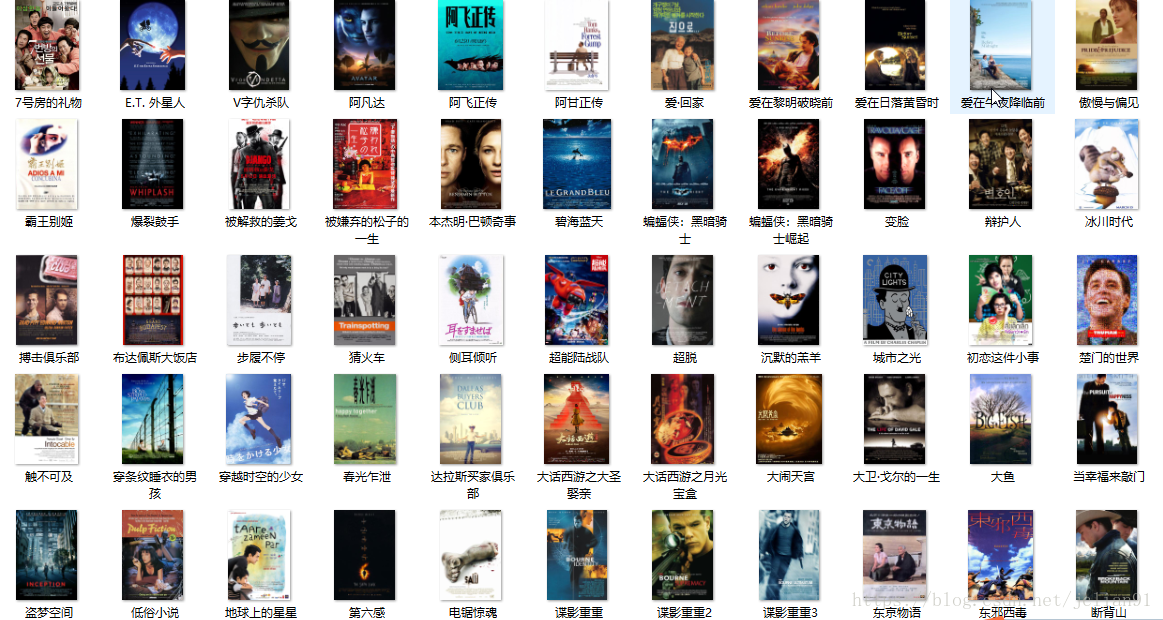This screenshot has height=620, width=1163.
Task: Click the 超脱 file label
Action: 685,357
